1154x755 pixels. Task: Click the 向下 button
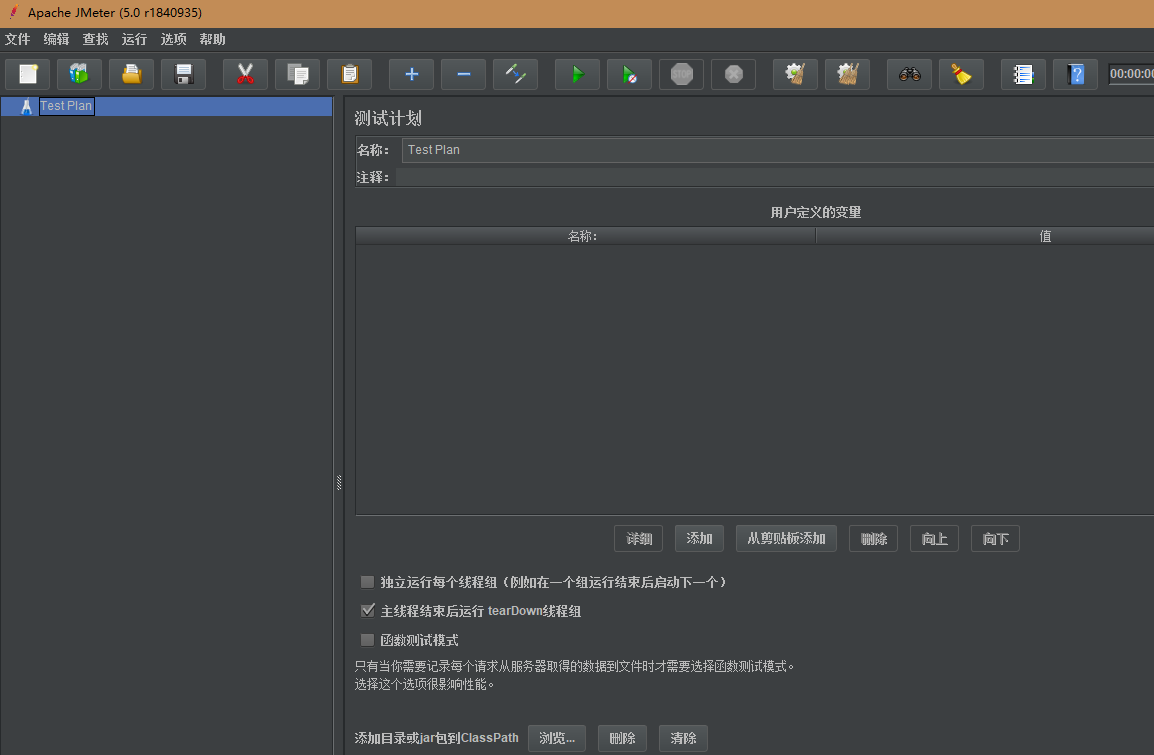click(x=995, y=539)
